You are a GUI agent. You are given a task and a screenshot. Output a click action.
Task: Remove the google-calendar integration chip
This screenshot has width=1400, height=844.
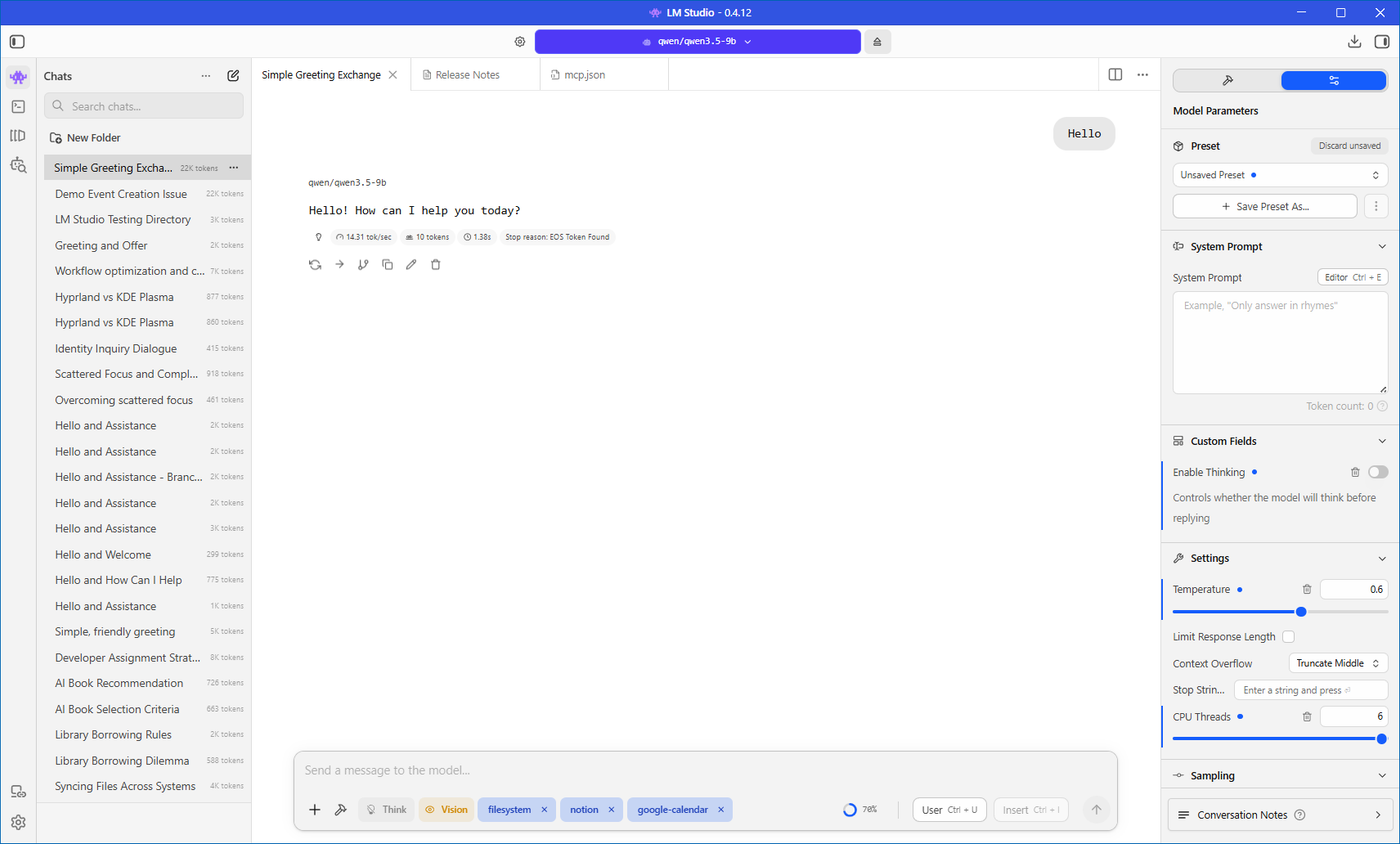tap(720, 810)
